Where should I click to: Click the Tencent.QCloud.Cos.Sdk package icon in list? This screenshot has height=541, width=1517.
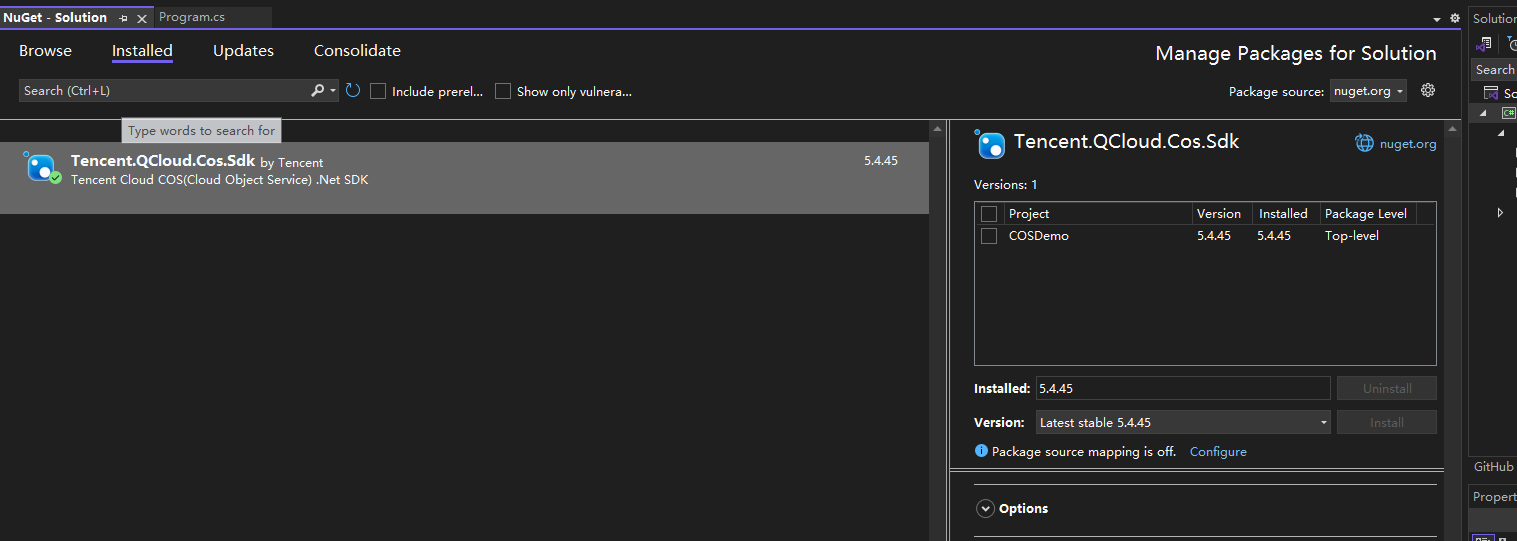42,168
